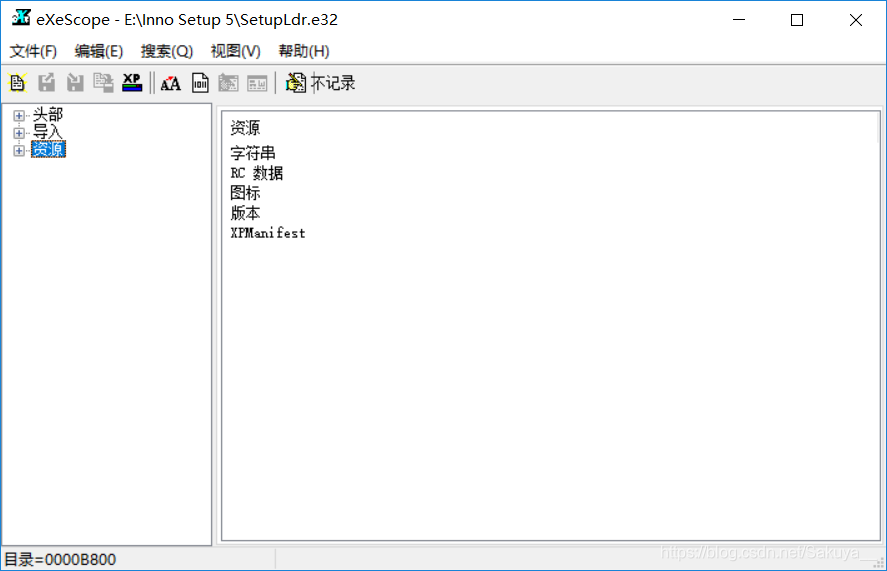887x571 pixels.
Task: Open the 帮助(H) menu
Action: (x=304, y=51)
